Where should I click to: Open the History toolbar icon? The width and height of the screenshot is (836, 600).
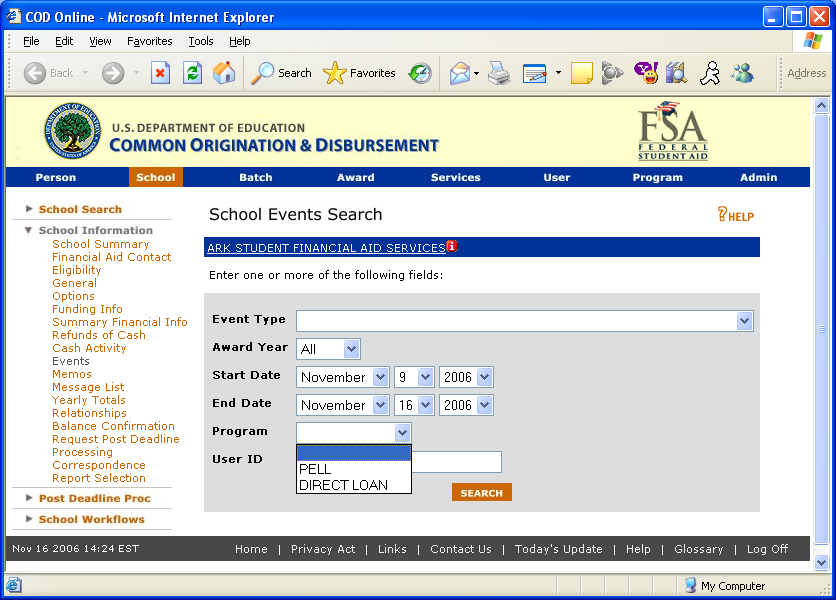point(420,73)
